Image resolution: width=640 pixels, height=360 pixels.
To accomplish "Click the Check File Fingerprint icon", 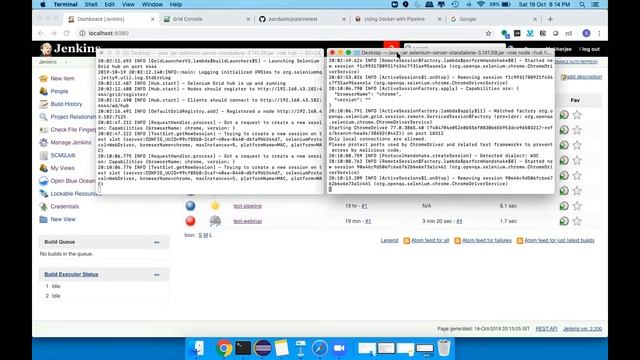I will 44,130.
